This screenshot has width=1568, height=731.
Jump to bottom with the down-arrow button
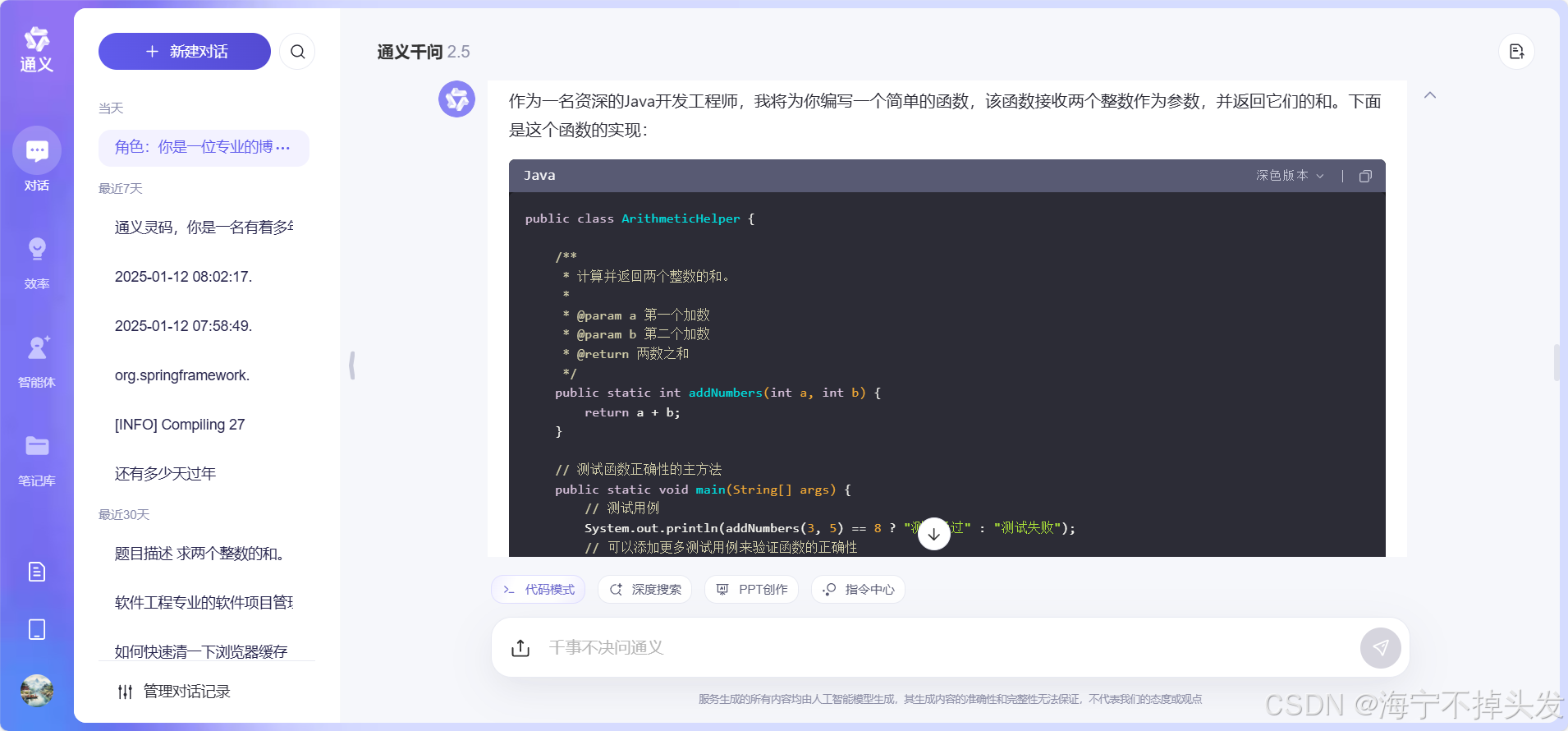pyautogui.click(x=934, y=534)
